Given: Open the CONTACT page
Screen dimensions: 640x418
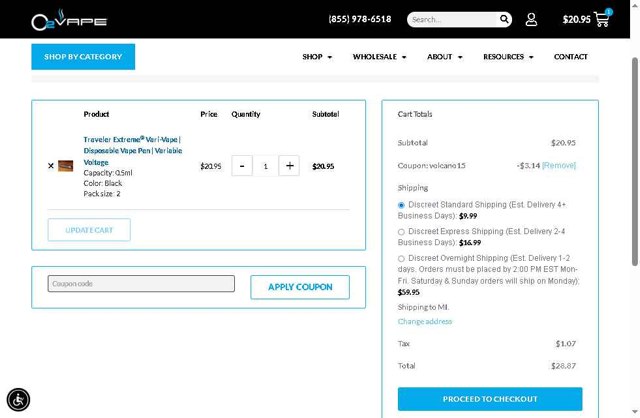Looking at the screenshot, I should (571, 57).
